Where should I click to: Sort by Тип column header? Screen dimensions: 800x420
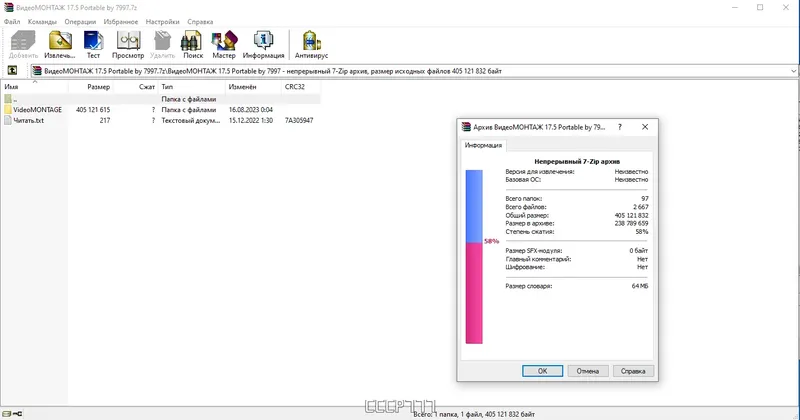click(x=192, y=87)
